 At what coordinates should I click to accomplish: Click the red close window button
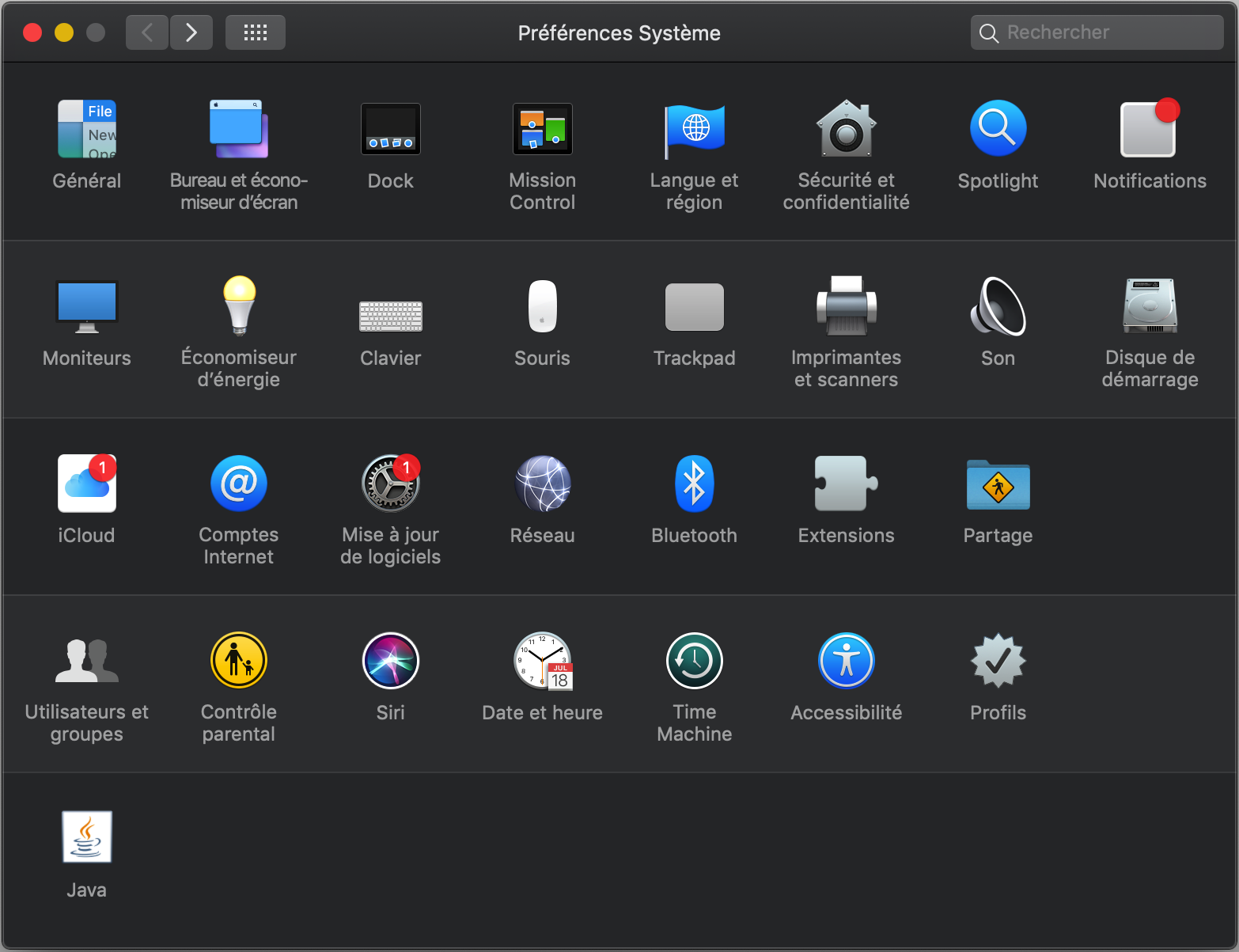tap(32, 32)
